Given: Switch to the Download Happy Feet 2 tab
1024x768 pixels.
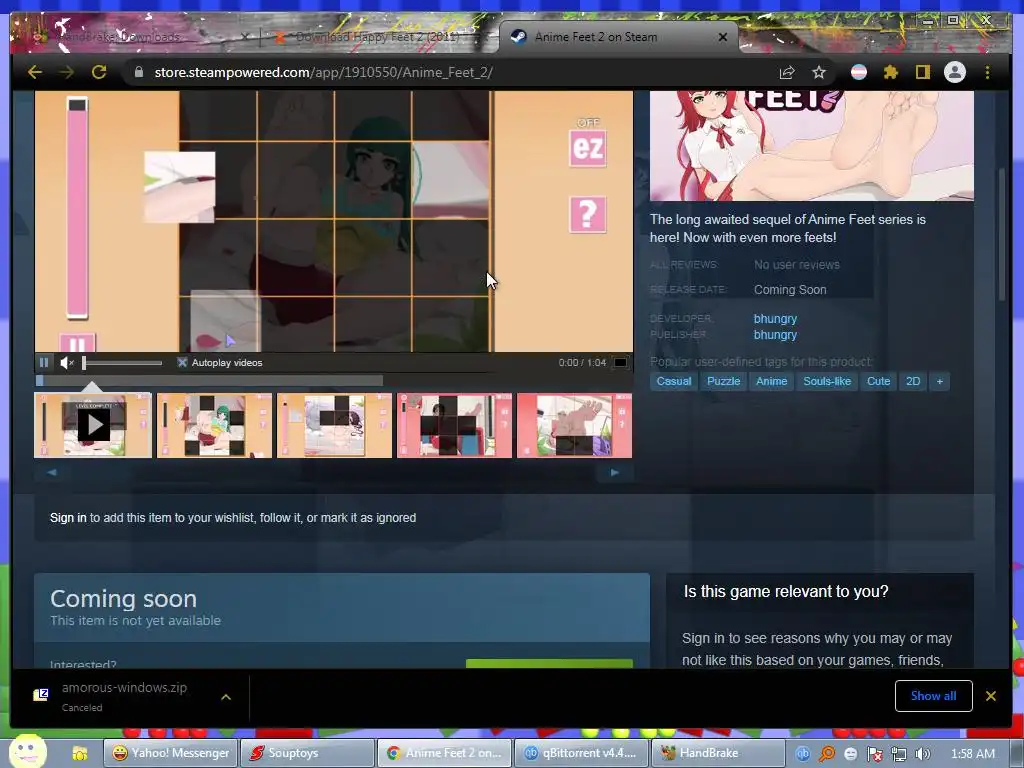Looking at the screenshot, I should [377, 37].
